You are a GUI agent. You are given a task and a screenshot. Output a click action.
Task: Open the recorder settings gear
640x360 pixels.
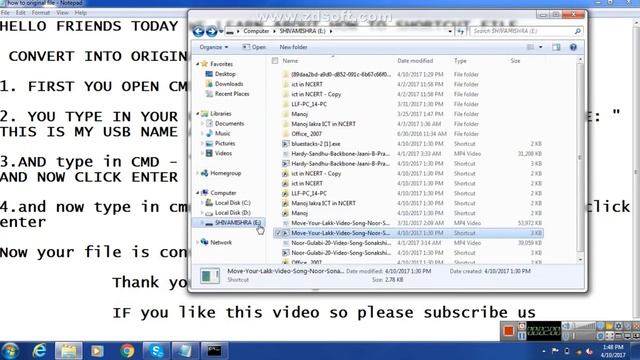pyautogui.click(x=618, y=326)
